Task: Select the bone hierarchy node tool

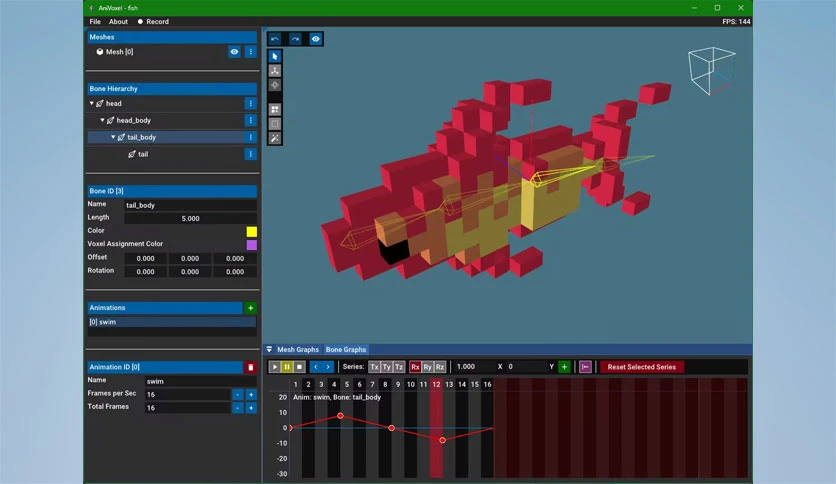Action: (x=275, y=71)
